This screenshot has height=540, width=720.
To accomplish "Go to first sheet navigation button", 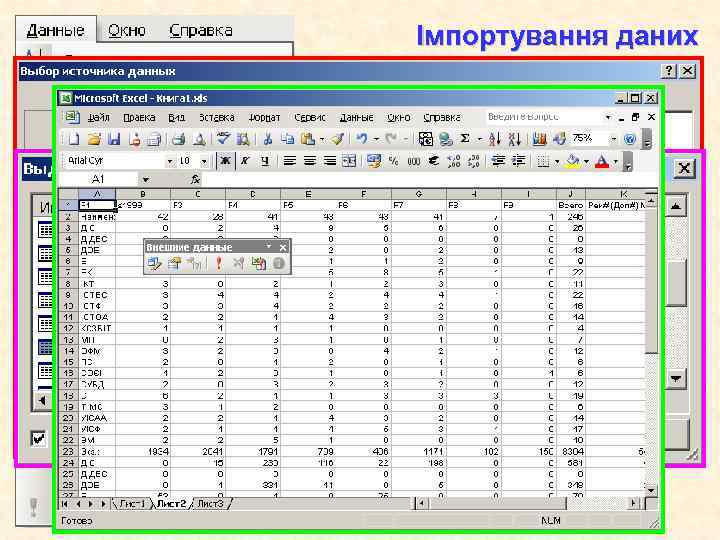I will click(x=65, y=504).
